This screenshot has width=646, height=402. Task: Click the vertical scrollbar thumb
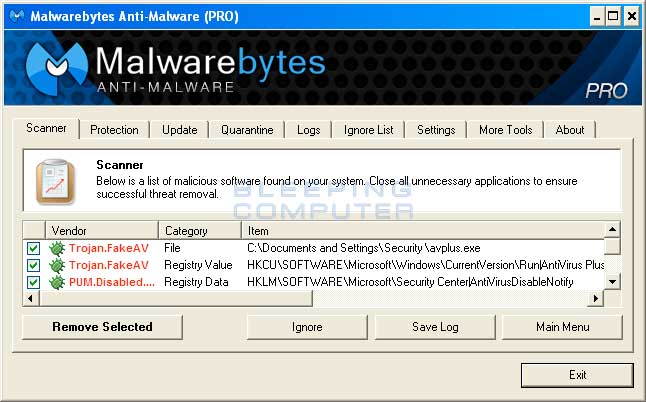[x=612, y=246]
